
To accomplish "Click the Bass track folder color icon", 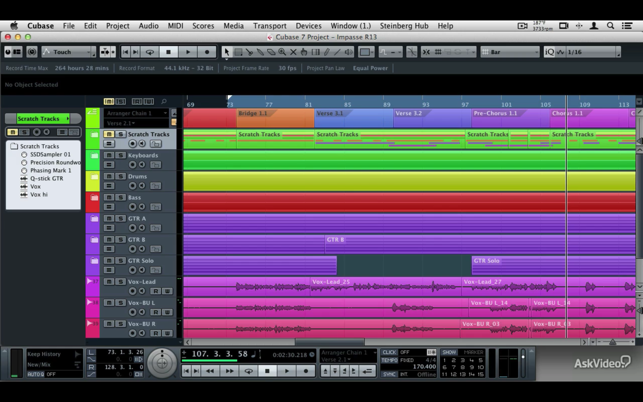I will [x=92, y=198].
